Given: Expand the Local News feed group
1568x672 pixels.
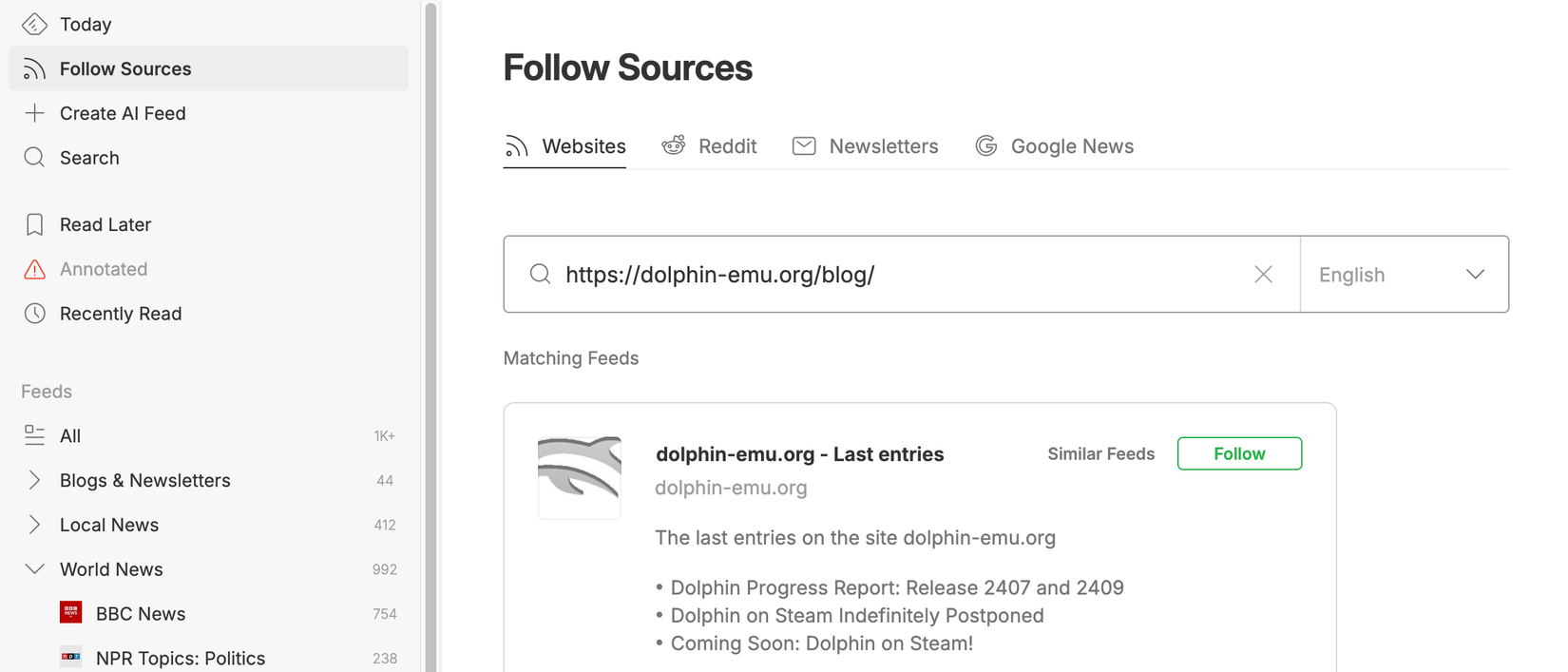Looking at the screenshot, I should (x=34, y=524).
